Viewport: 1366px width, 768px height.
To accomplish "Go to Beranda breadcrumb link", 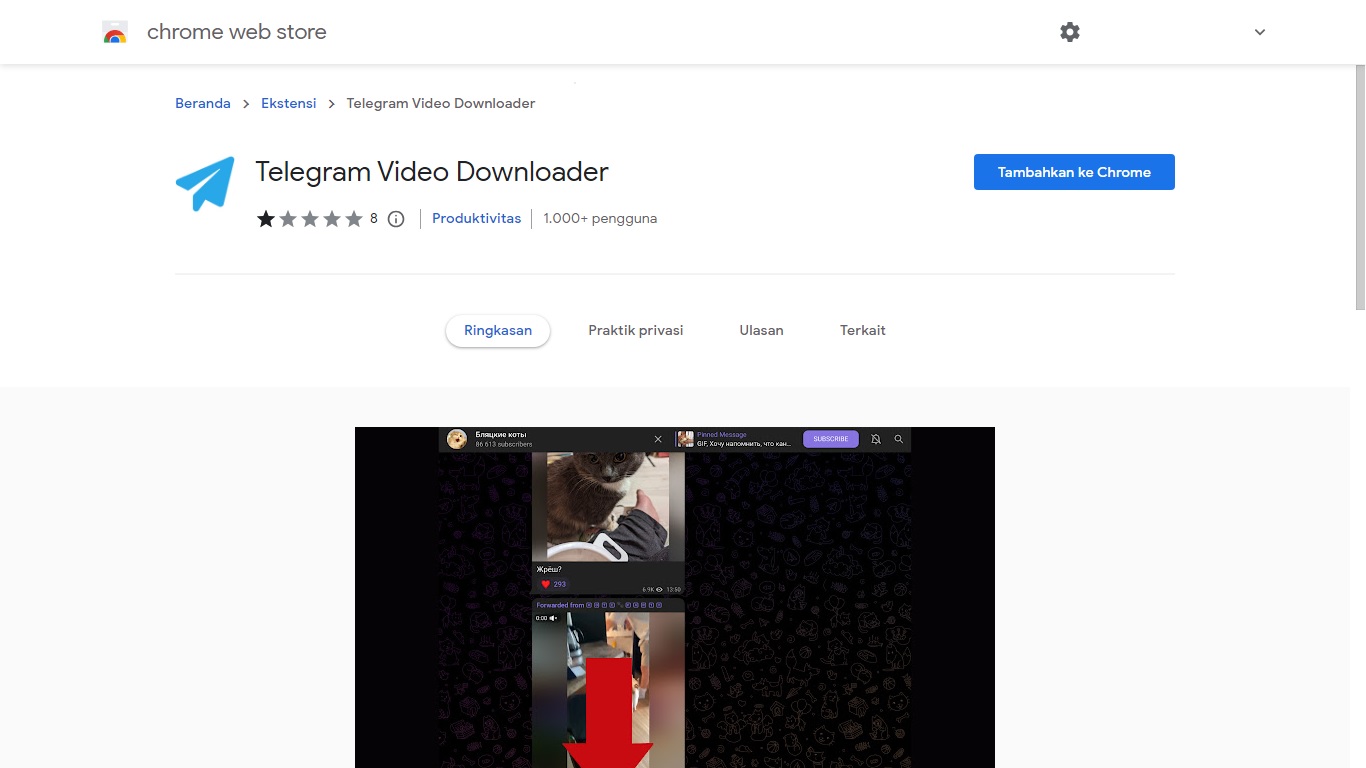I will tap(203, 103).
